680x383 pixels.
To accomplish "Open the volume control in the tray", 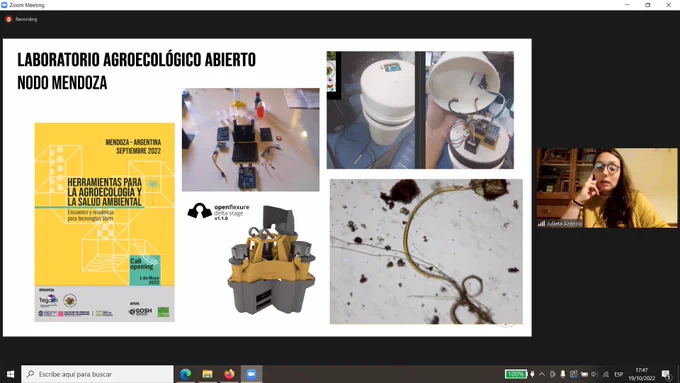I will click(594, 374).
